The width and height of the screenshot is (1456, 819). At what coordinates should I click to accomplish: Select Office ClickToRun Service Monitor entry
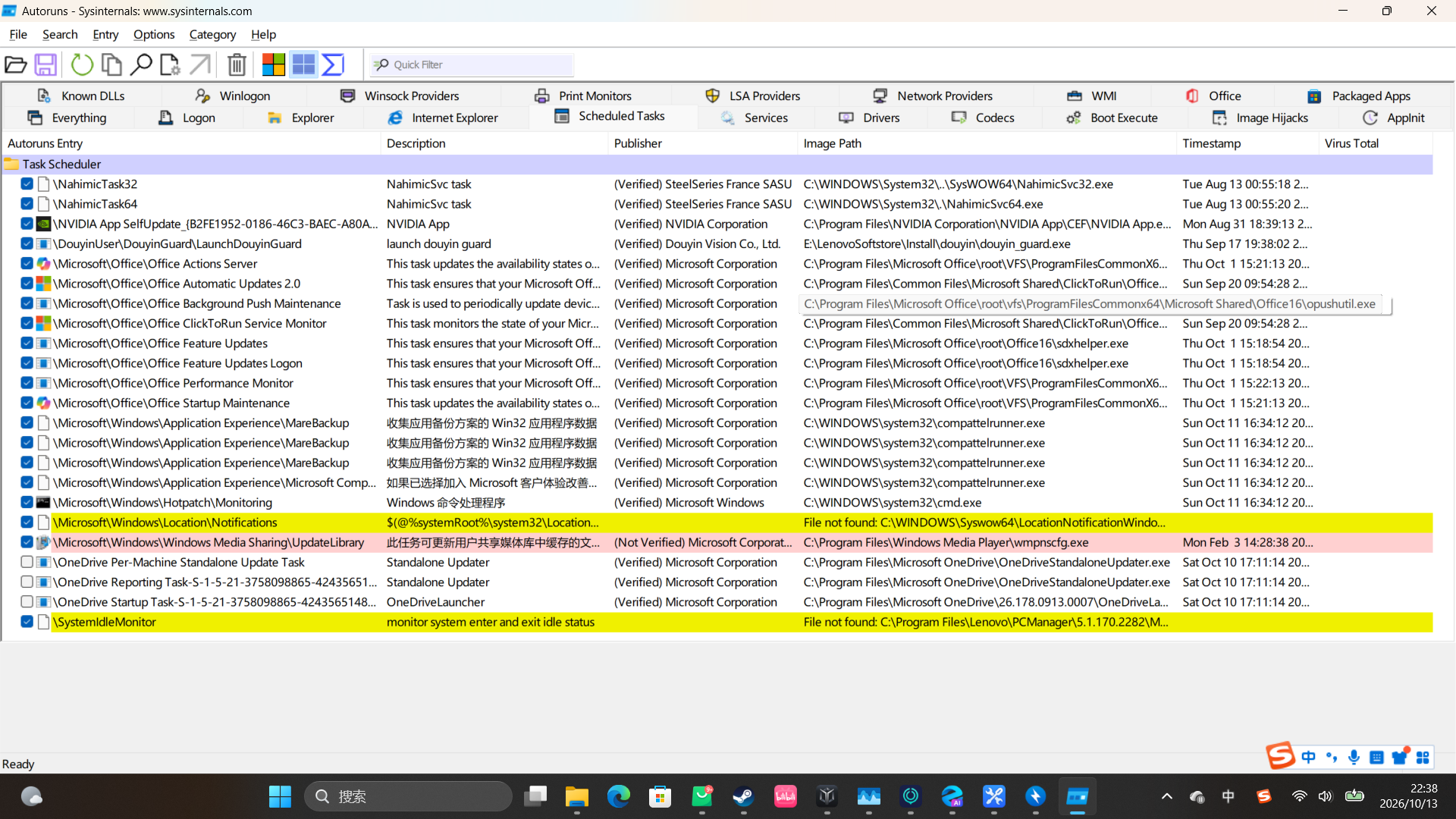717,324
